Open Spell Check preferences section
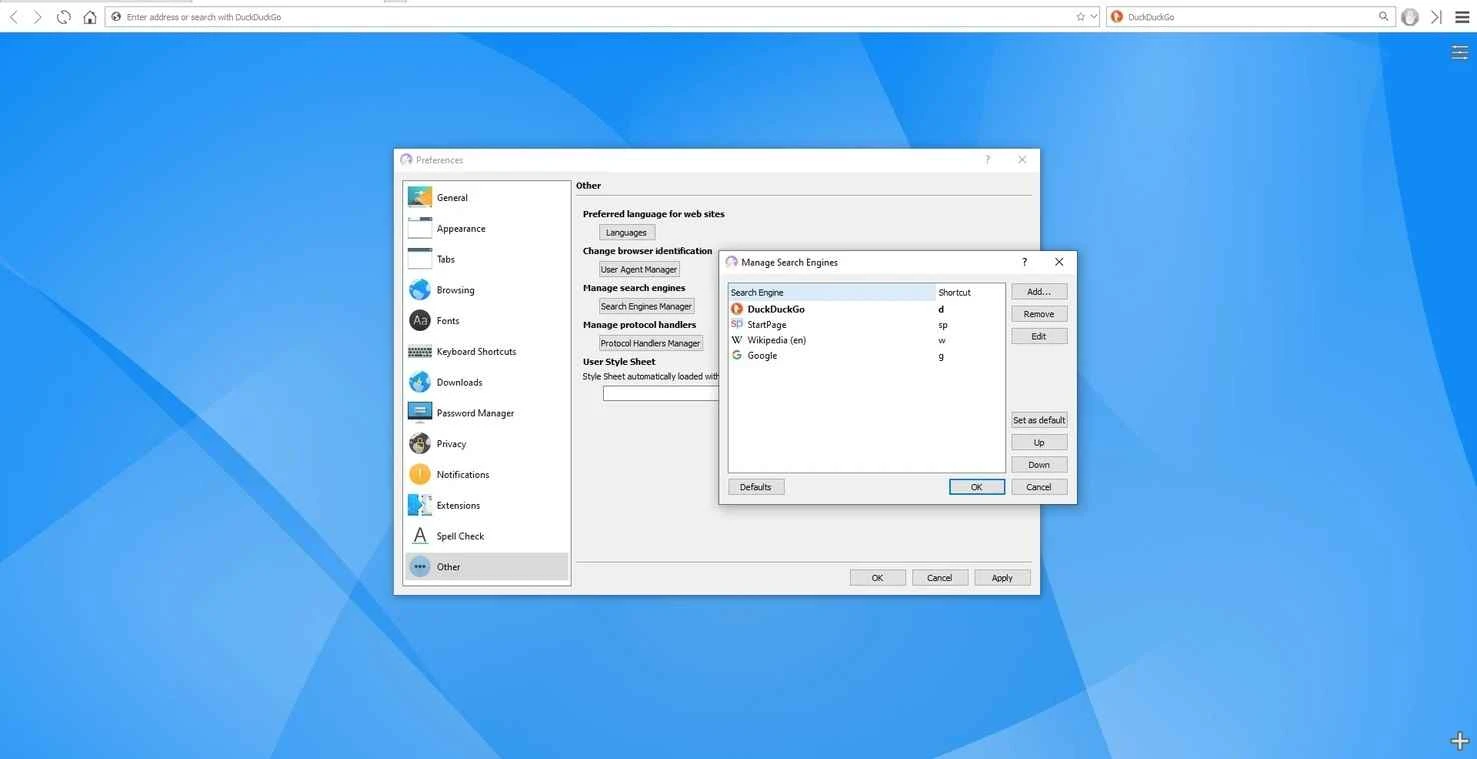The height and width of the screenshot is (759, 1477). pyautogui.click(x=487, y=536)
